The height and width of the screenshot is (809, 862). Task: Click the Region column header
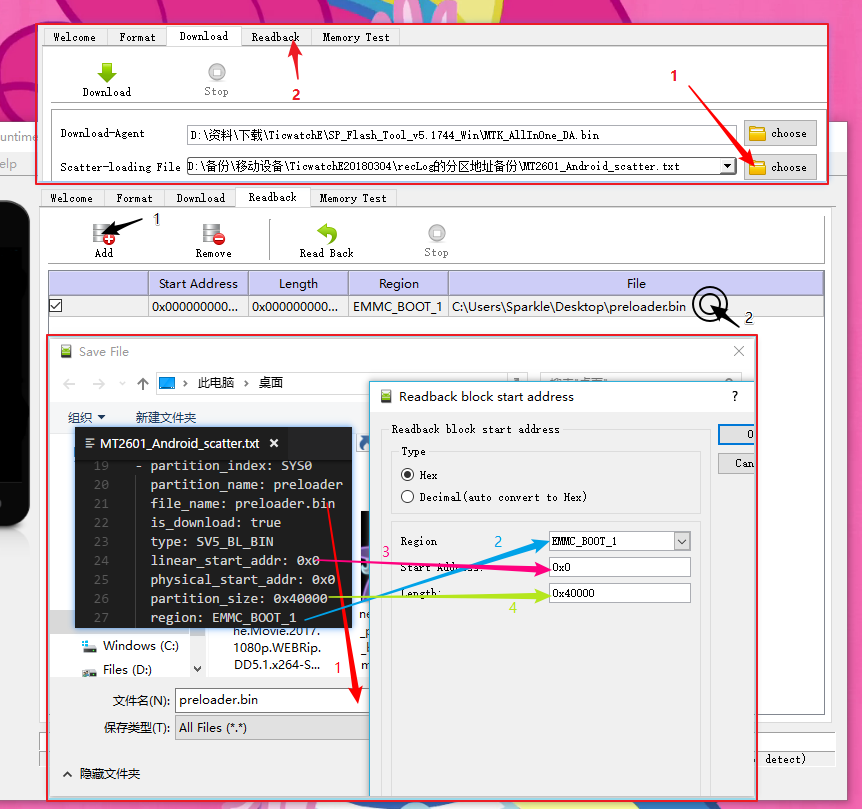(399, 284)
